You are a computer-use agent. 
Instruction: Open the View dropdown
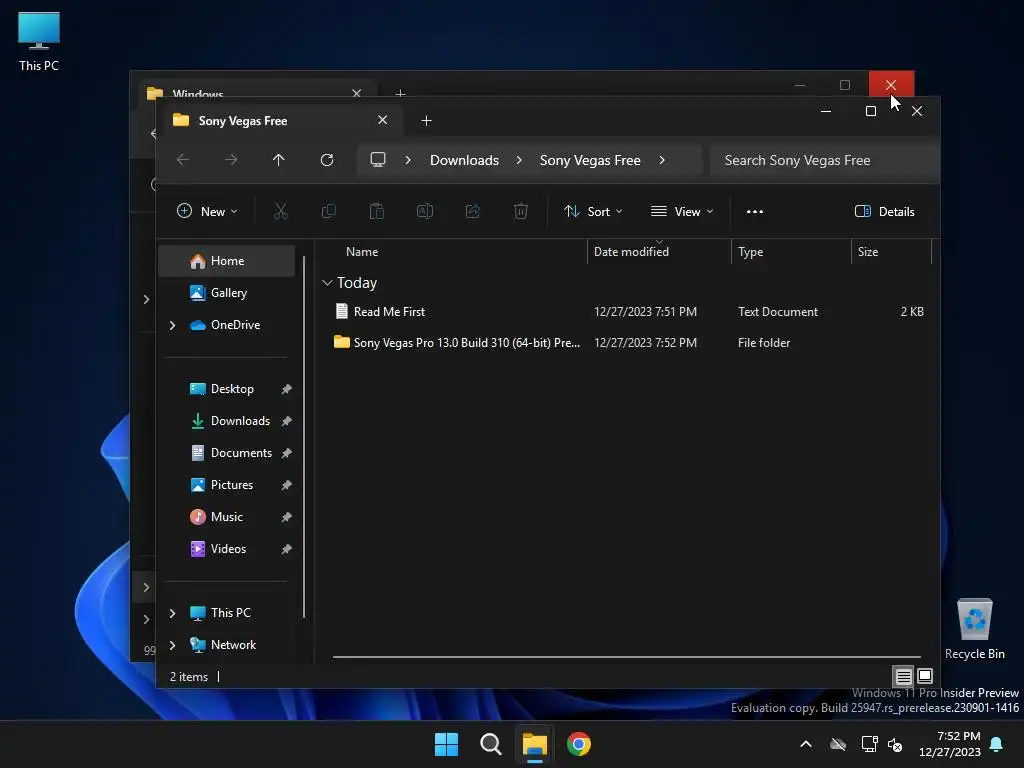pos(682,212)
